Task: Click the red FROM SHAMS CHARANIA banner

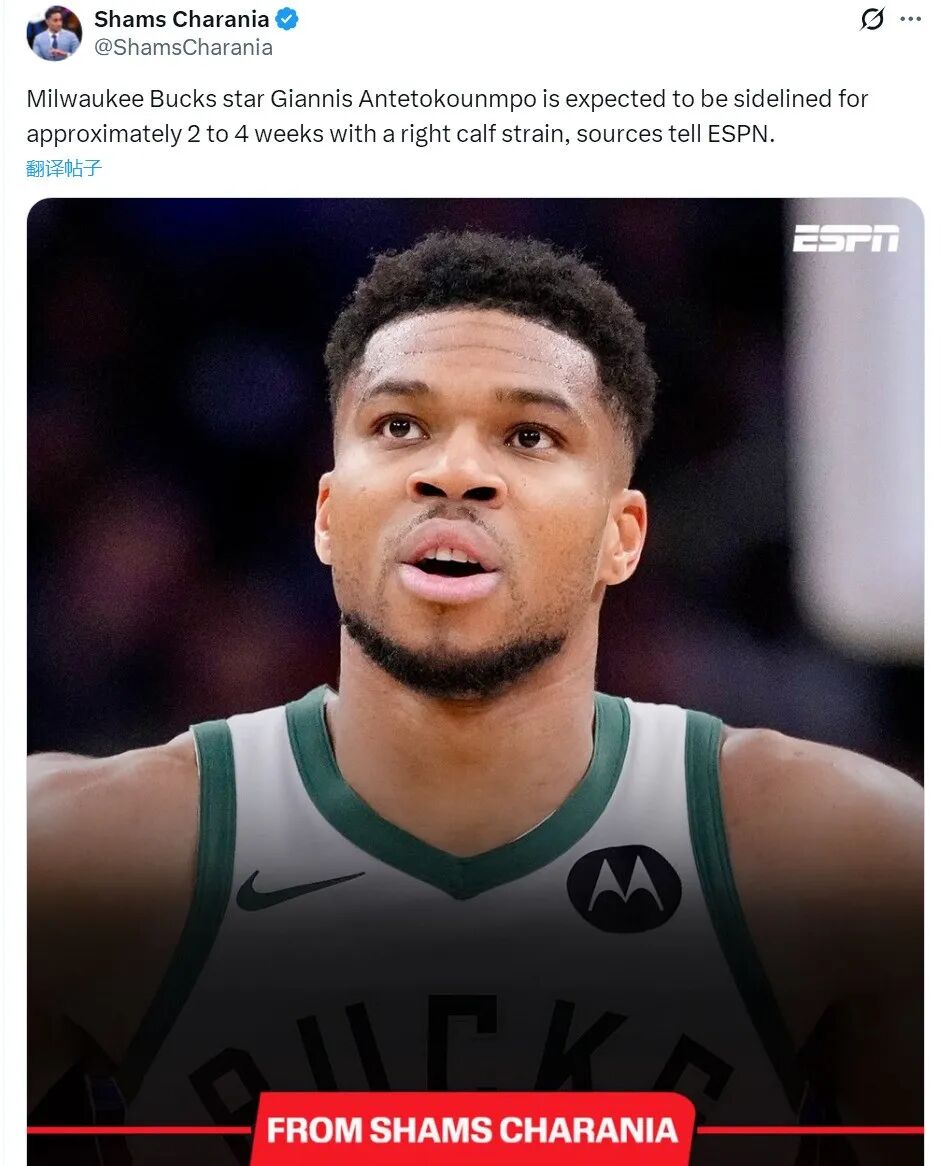Action: click(x=473, y=1129)
